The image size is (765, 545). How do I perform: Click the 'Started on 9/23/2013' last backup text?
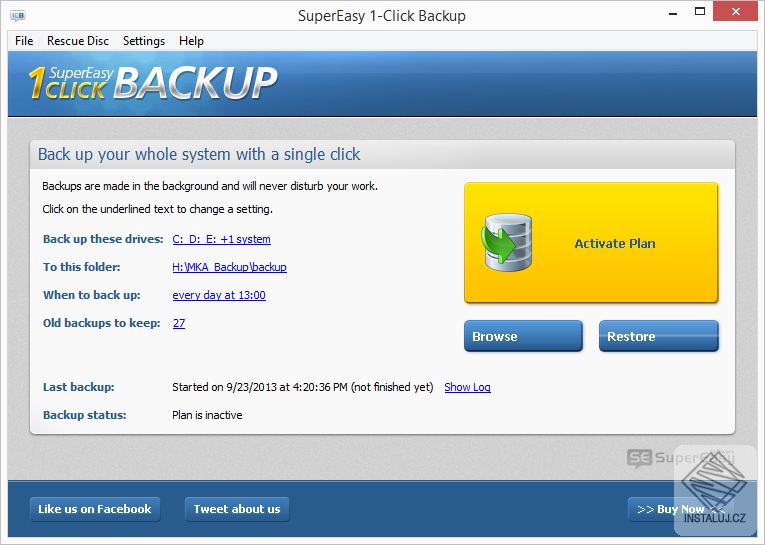pos(302,387)
